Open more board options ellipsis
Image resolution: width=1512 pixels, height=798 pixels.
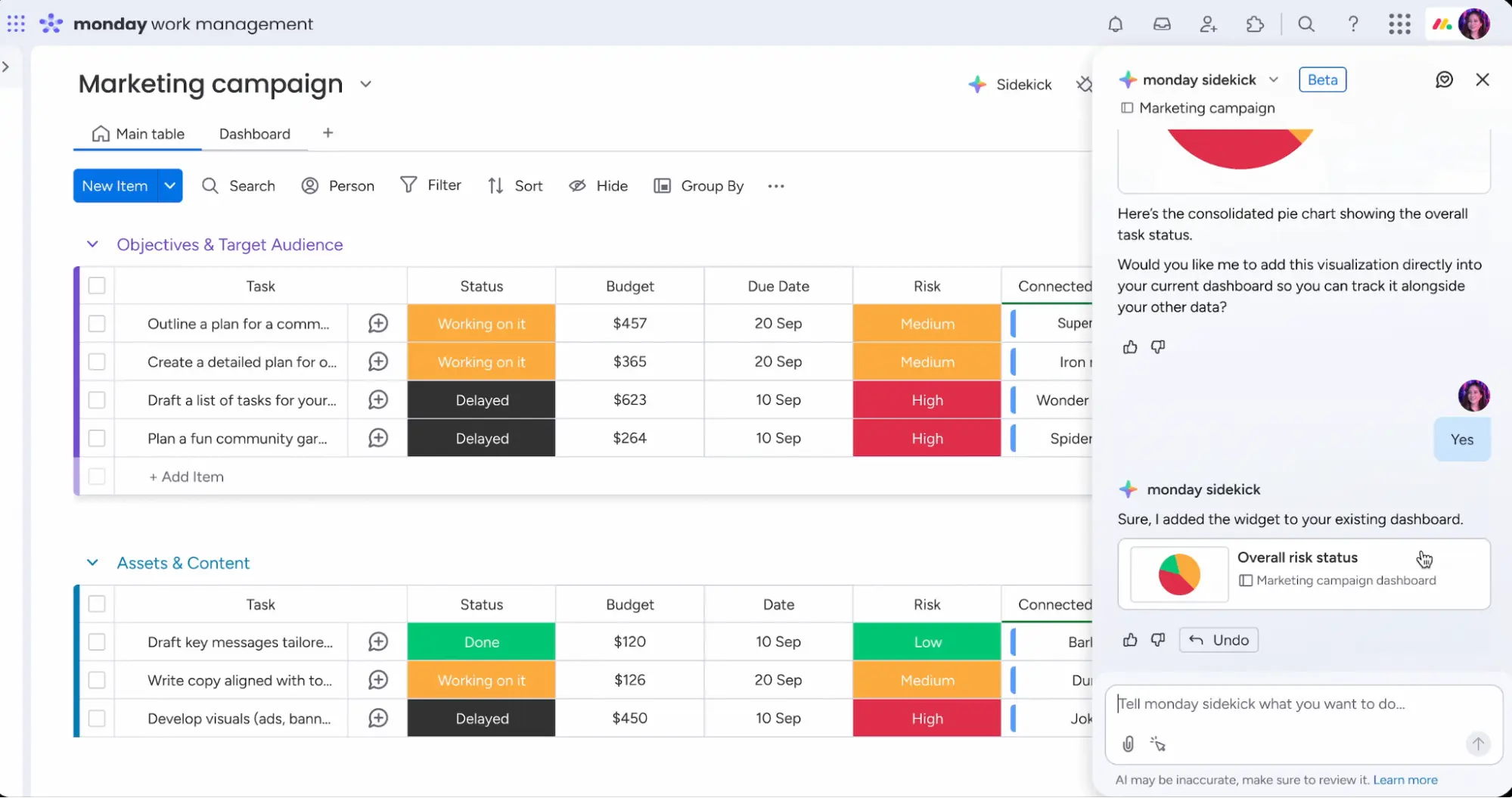pyautogui.click(x=776, y=186)
